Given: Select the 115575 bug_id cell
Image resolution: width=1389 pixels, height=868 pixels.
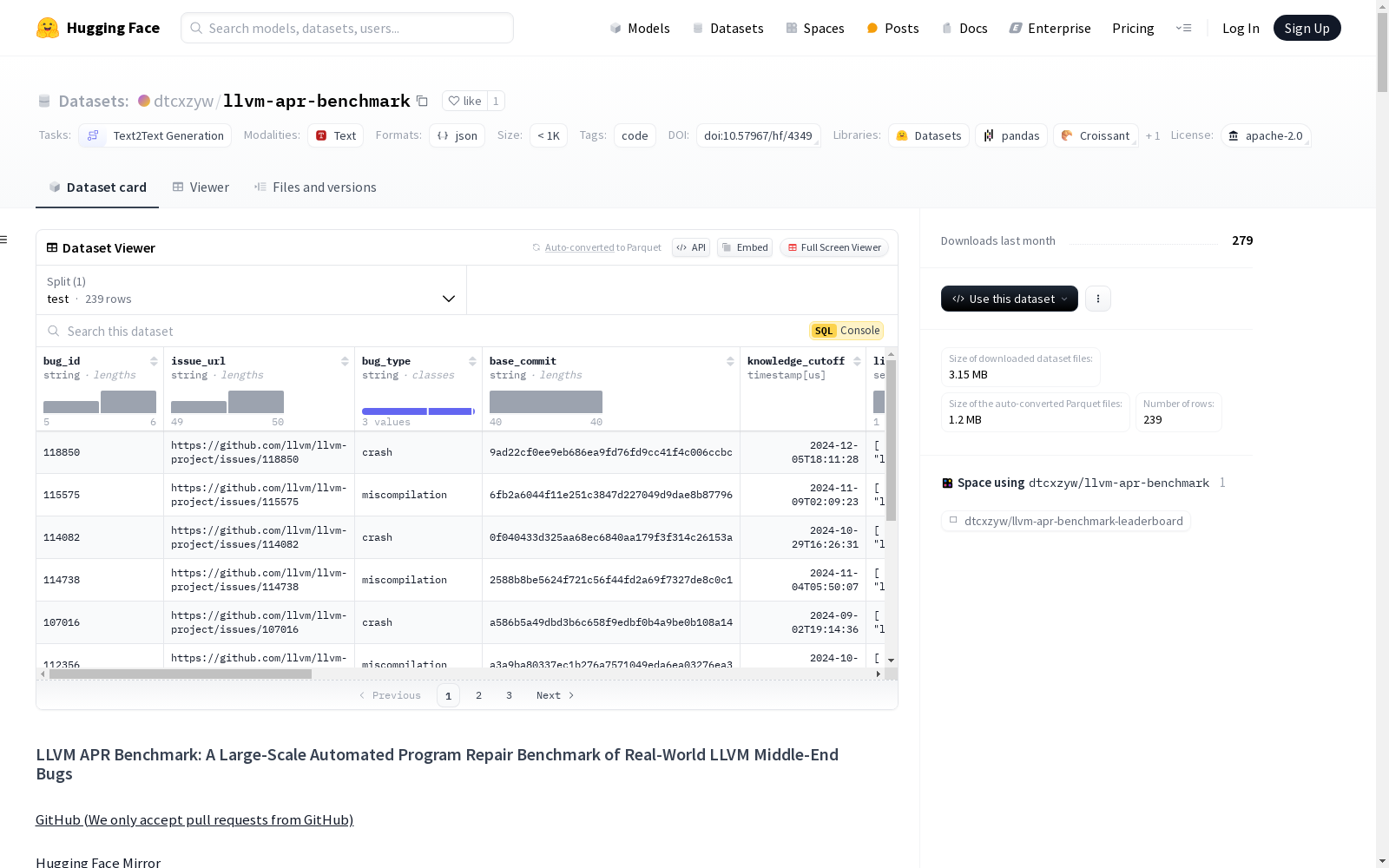Looking at the screenshot, I should point(100,495).
